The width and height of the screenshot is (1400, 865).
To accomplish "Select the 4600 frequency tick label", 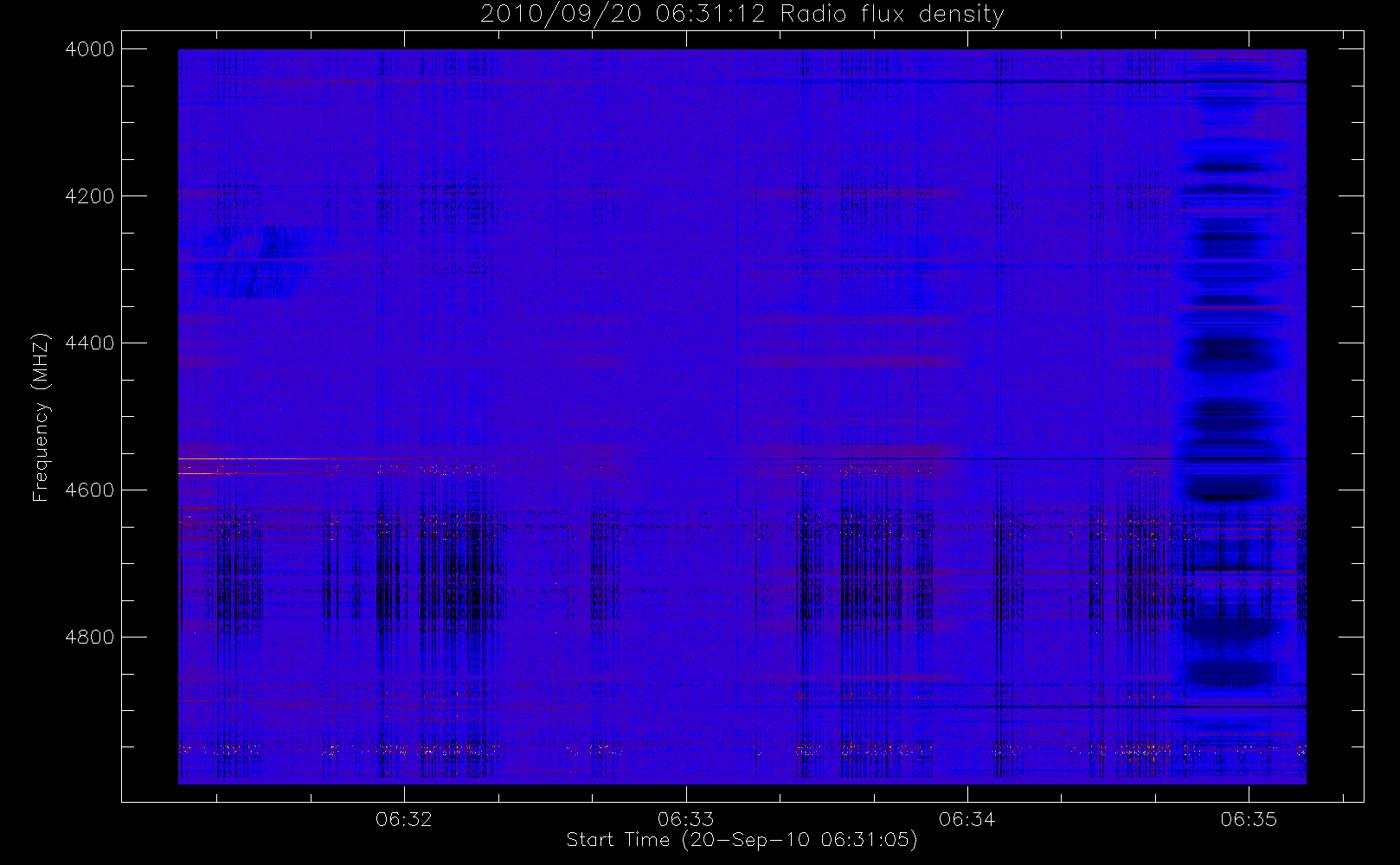I will [90, 490].
